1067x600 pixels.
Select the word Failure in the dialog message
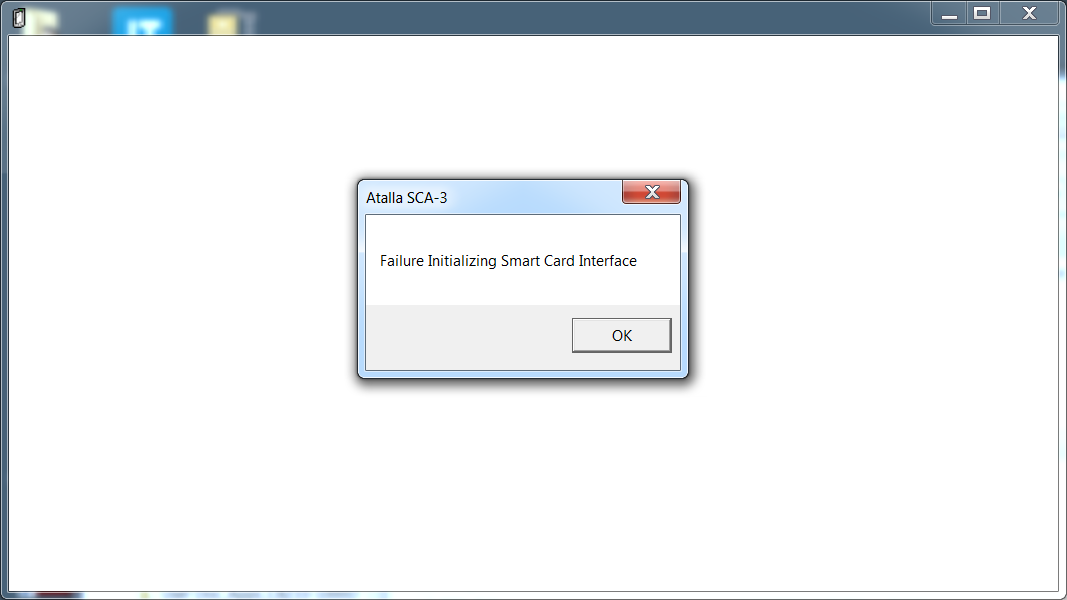(x=401, y=261)
